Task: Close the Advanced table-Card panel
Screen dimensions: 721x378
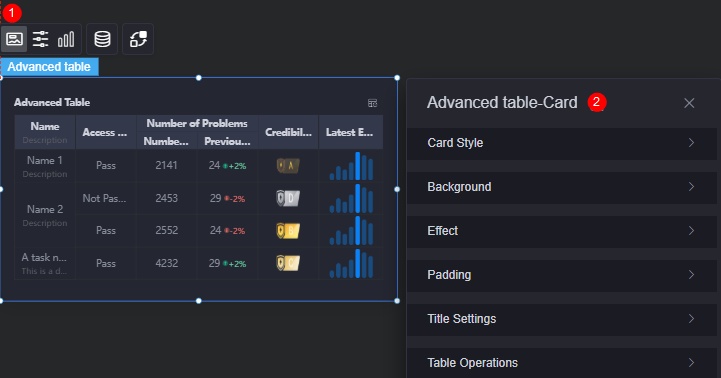Action: pos(689,103)
